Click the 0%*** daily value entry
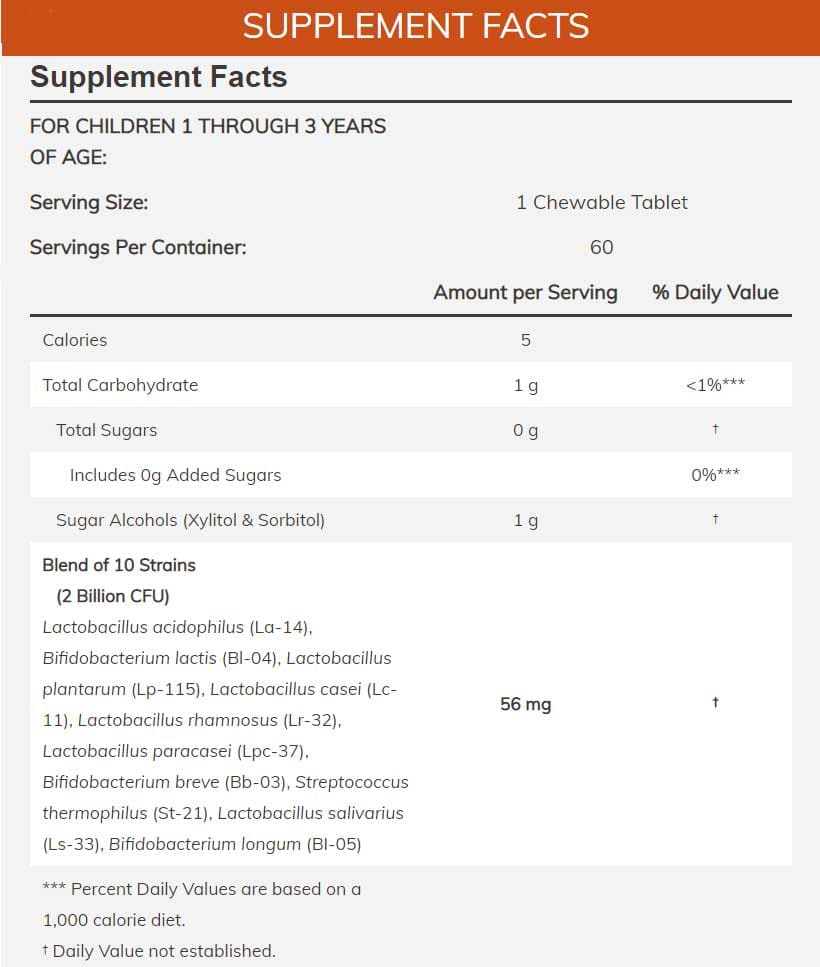This screenshot has height=967, width=820. [715, 475]
